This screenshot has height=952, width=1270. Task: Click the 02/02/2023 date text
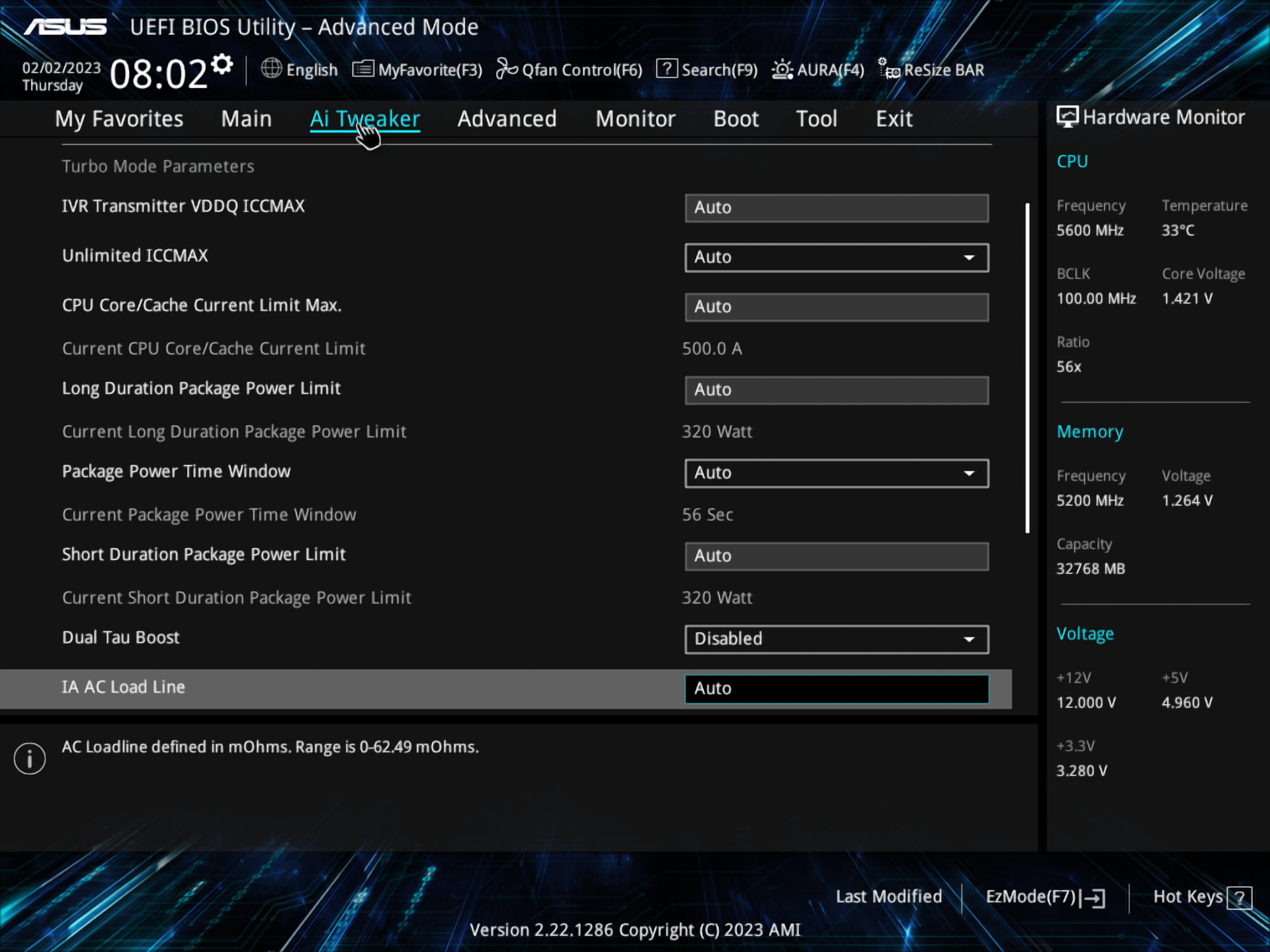[62, 67]
